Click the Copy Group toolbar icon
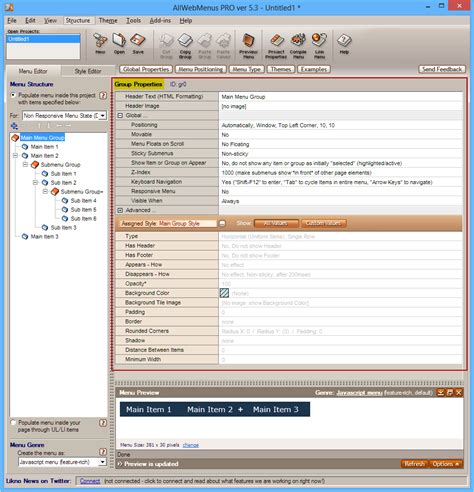This screenshot has width=474, height=492. click(x=185, y=46)
